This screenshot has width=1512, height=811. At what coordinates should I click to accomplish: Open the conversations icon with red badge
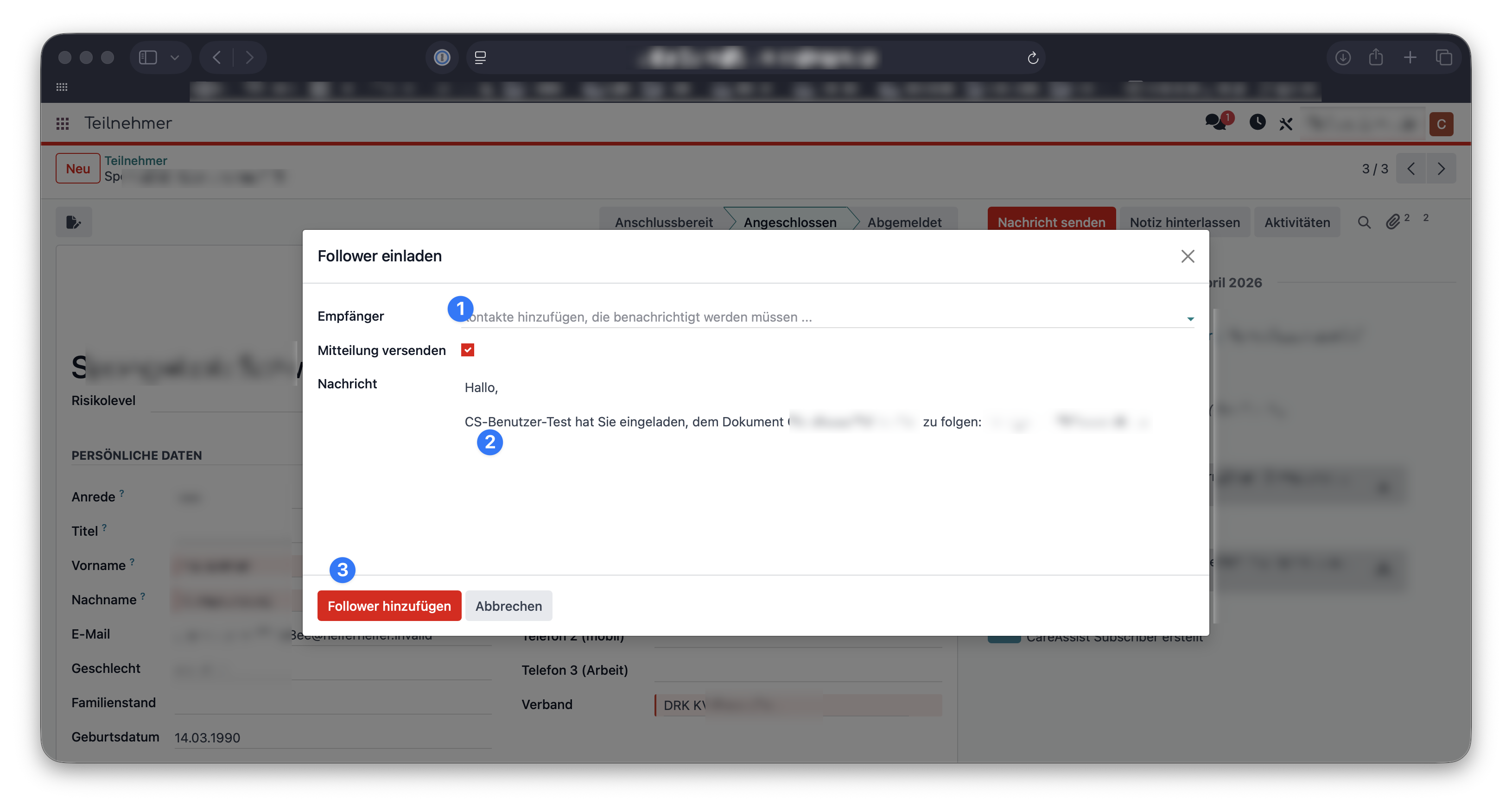click(1217, 121)
